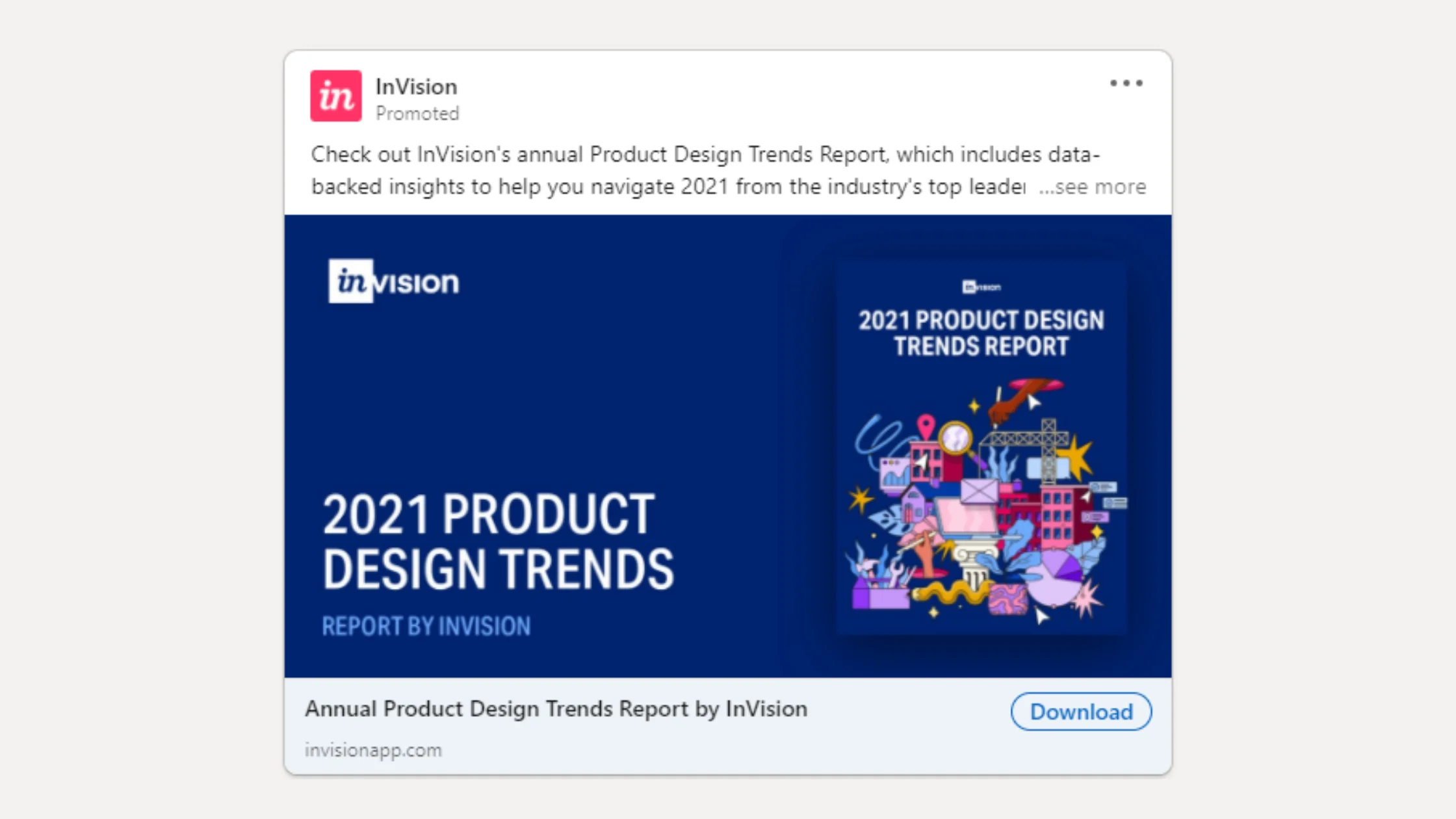Screen dimensions: 1456x819
Task: Click the InVision company name
Action: click(417, 85)
